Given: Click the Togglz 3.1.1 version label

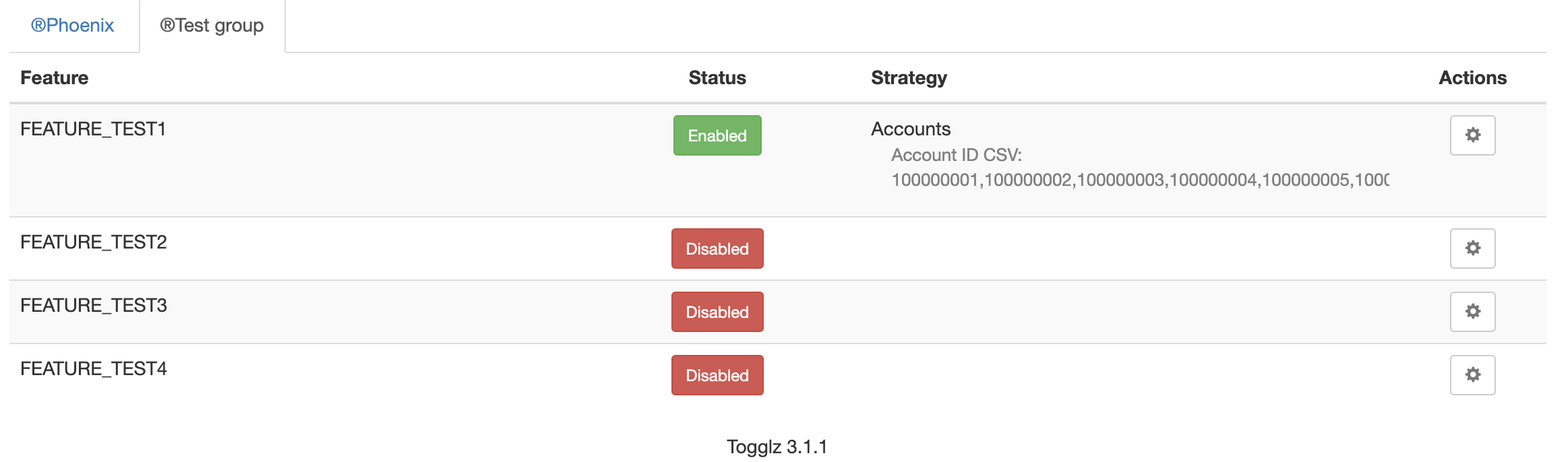Looking at the screenshot, I should 777,446.
